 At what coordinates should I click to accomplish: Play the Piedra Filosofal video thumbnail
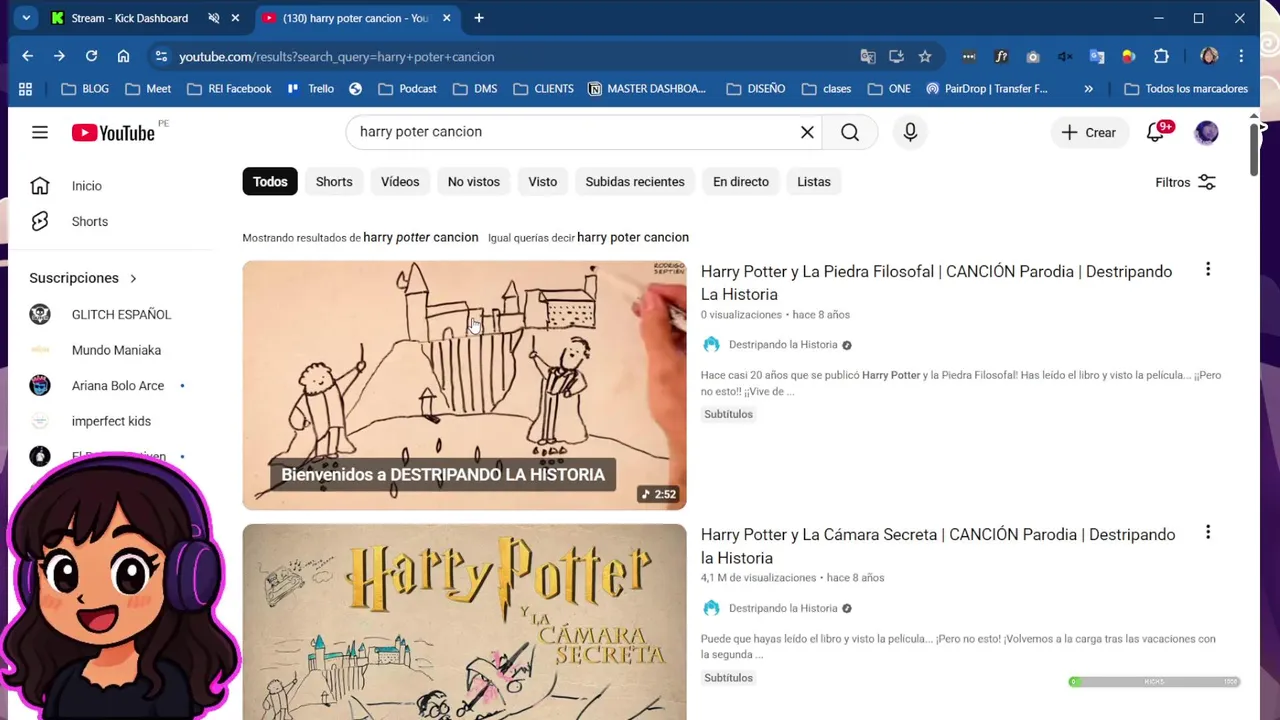pyautogui.click(x=464, y=385)
